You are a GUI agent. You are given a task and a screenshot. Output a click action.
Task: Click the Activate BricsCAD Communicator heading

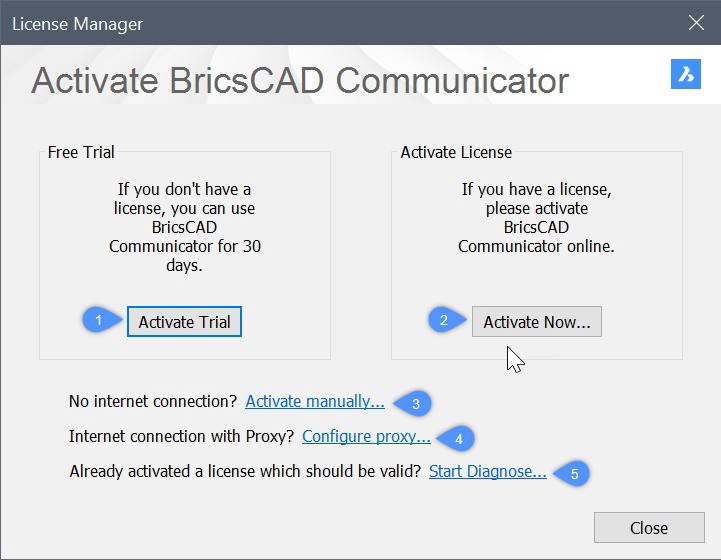tap(300, 80)
